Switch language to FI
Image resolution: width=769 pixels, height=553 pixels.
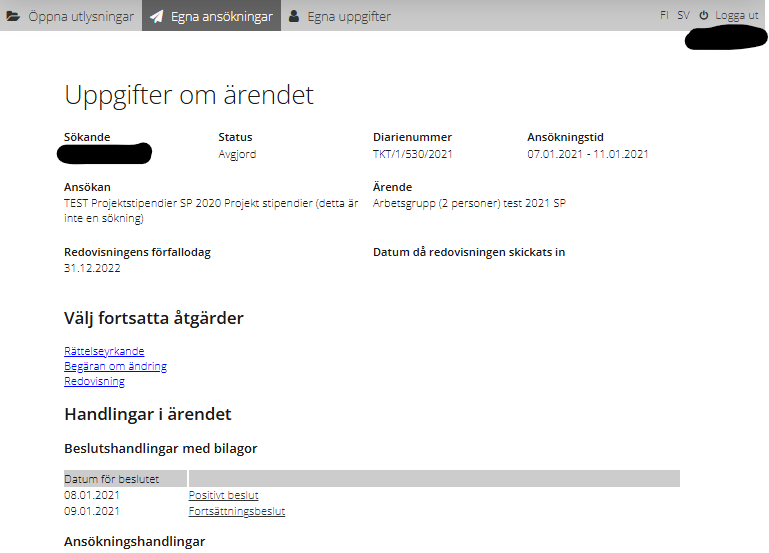point(664,15)
